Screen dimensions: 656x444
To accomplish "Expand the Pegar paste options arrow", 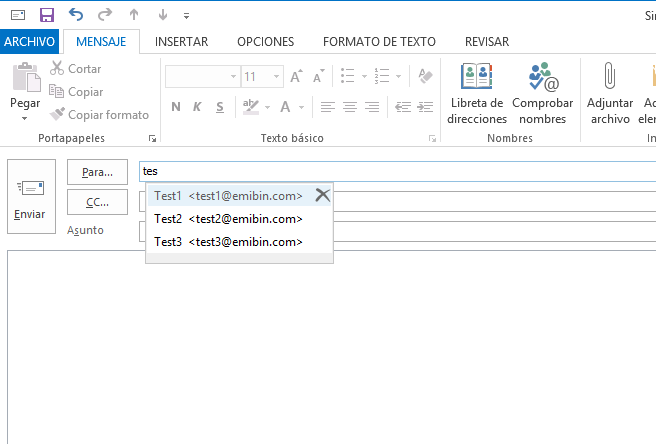I will [25, 119].
